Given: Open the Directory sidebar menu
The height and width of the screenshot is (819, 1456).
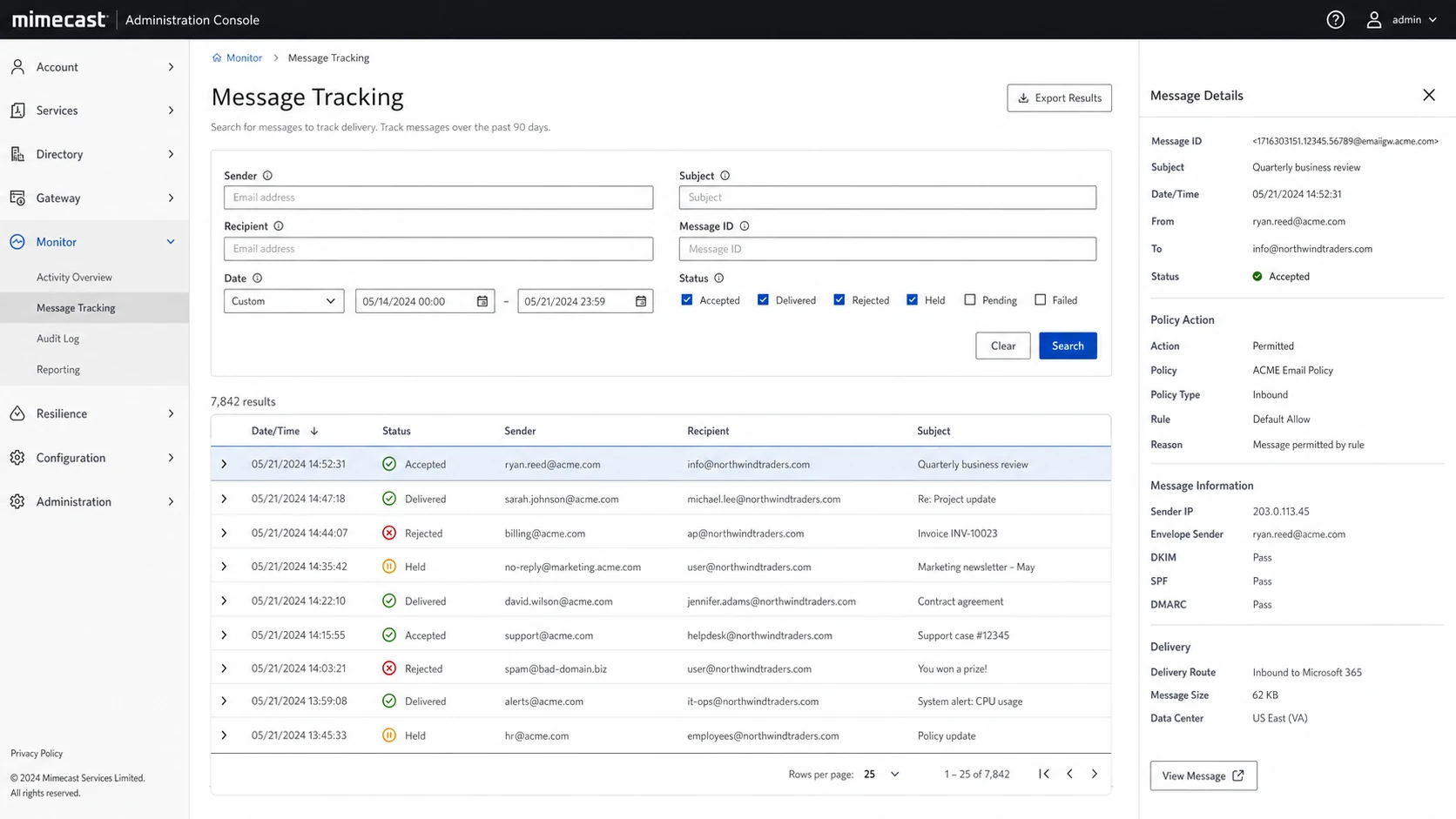Looking at the screenshot, I should click(x=94, y=154).
